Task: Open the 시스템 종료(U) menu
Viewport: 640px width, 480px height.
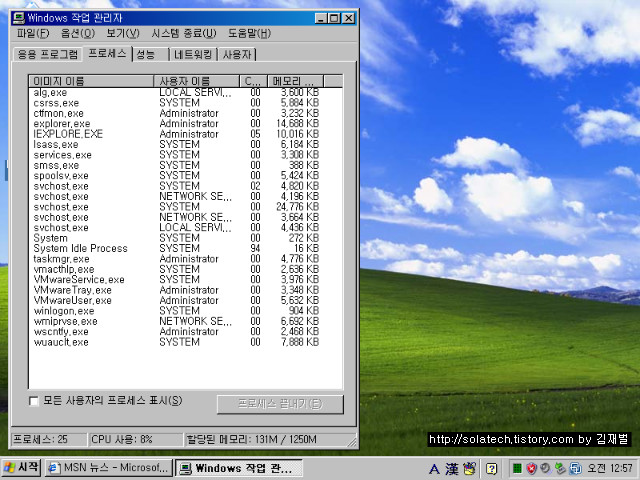Action: (x=184, y=33)
